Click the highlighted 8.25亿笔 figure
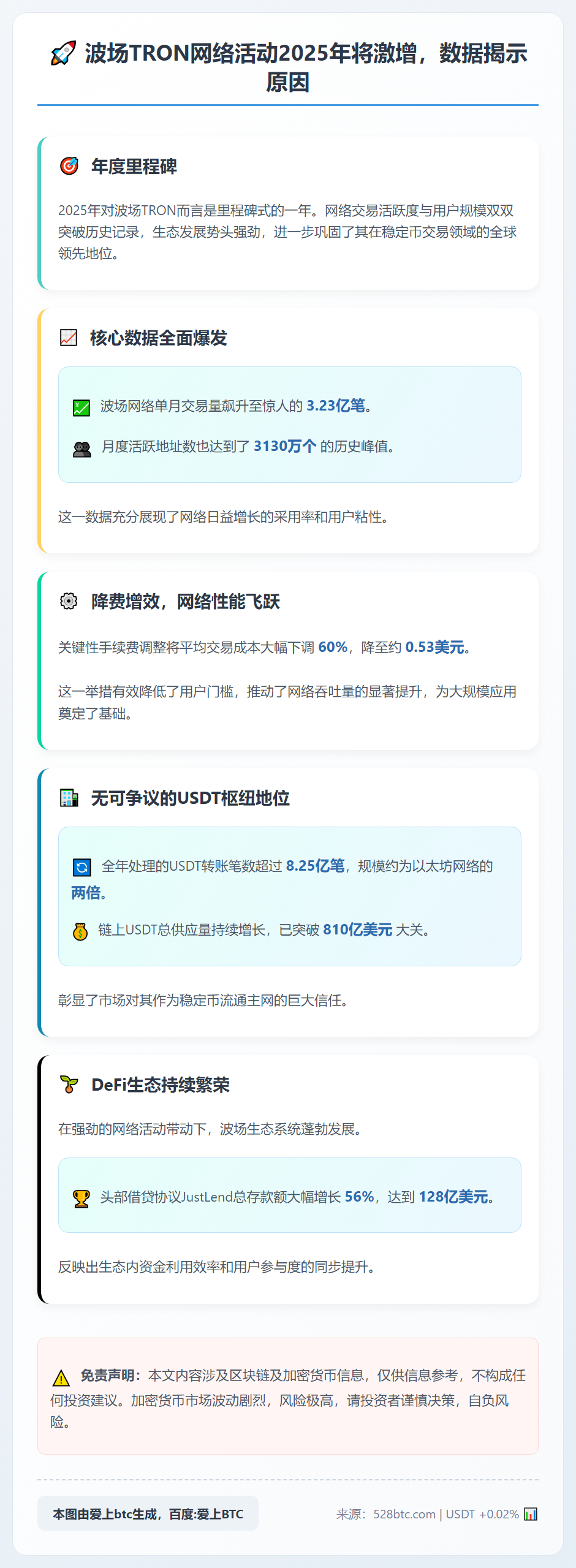Image resolution: width=576 pixels, height=1568 pixels. pyautogui.click(x=316, y=866)
